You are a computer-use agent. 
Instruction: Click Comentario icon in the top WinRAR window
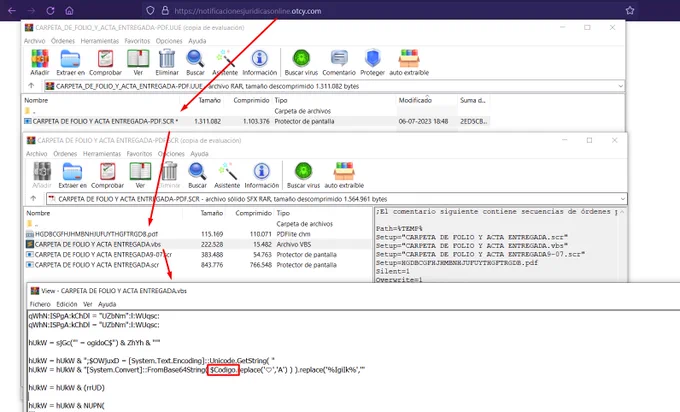click(x=339, y=59)
